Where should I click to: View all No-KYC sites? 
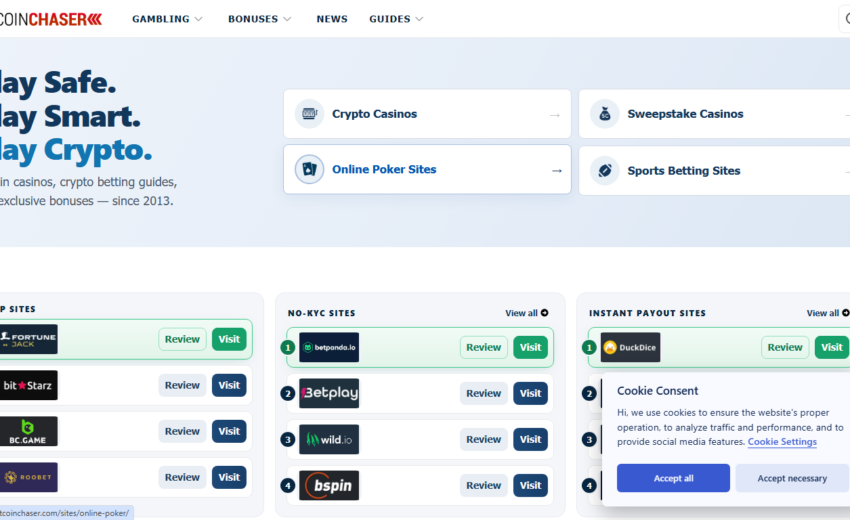pos(526,313)
